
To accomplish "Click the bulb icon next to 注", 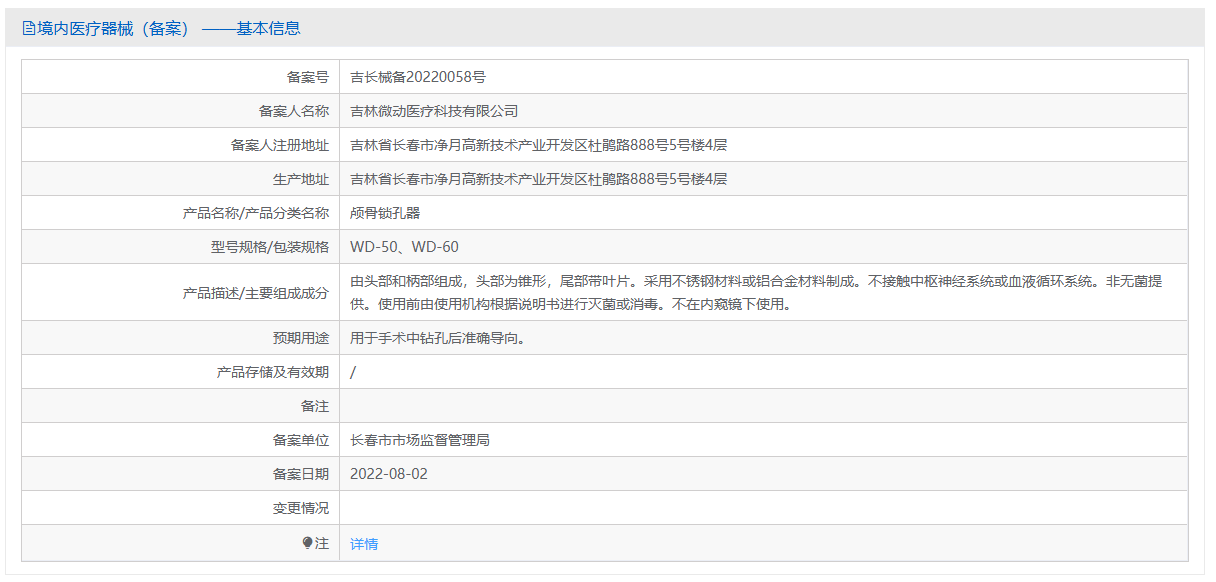I will [308, 543].
